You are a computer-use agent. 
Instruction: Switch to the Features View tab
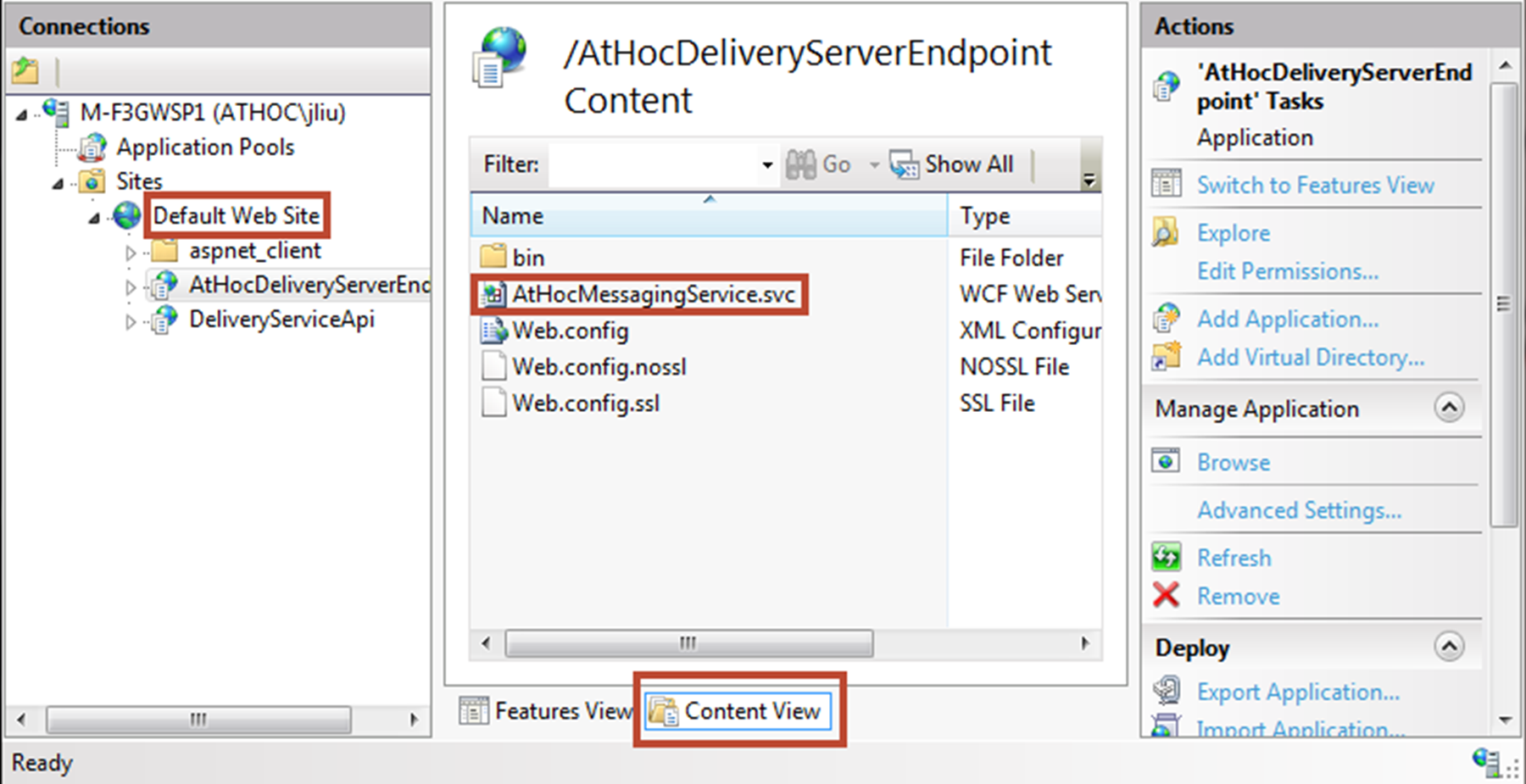546,710
